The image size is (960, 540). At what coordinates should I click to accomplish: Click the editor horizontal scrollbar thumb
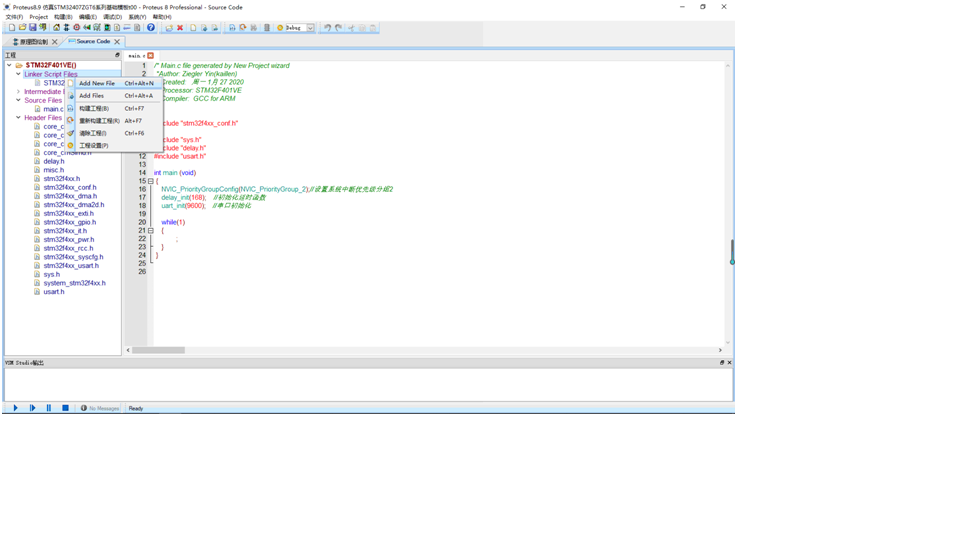pyautogui.click(x=159, y=350)
